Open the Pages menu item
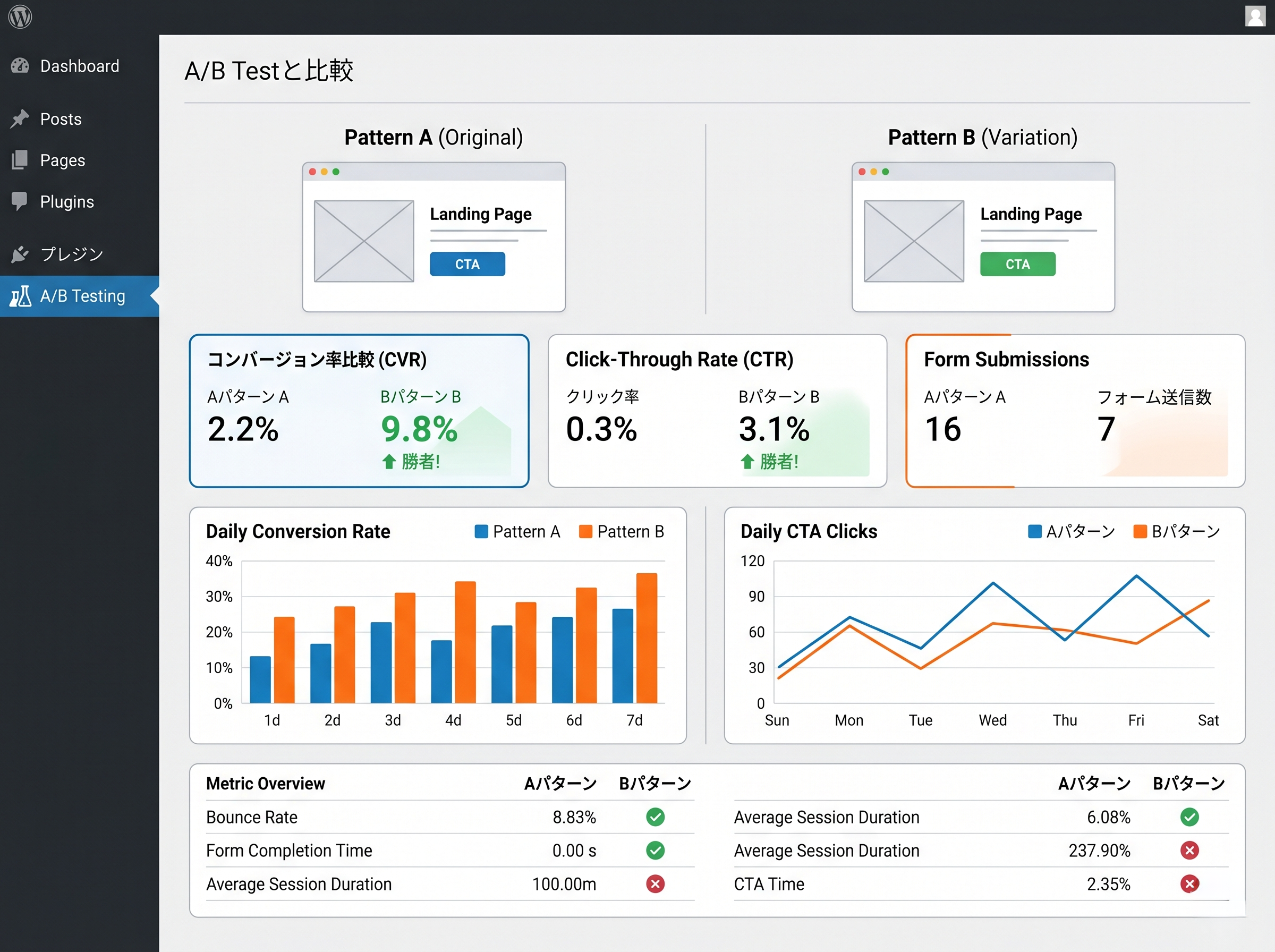The width and height of the screenshot is (1275, 952). (x=62, y=160)
